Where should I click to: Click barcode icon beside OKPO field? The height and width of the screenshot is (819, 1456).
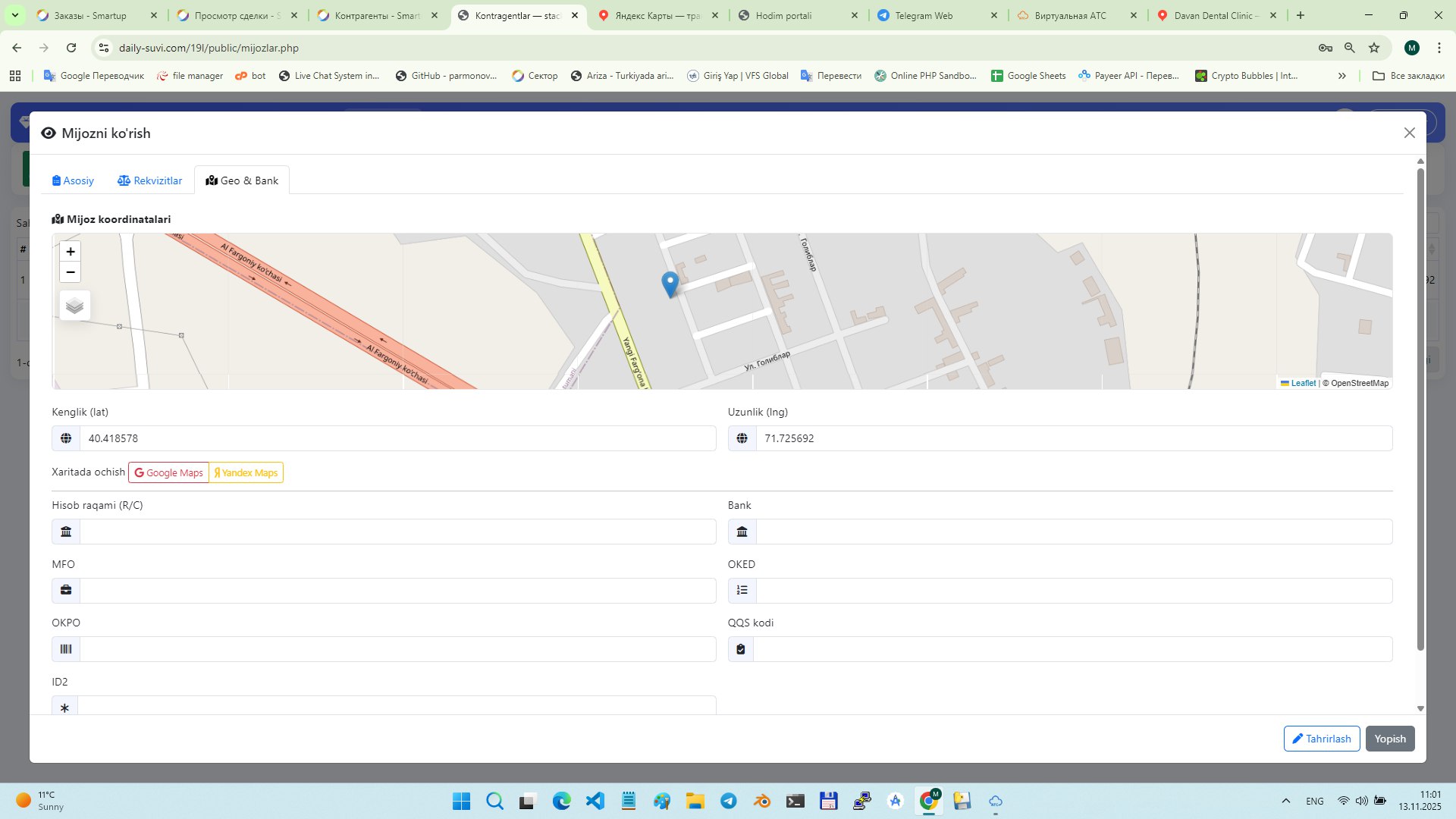66,649
